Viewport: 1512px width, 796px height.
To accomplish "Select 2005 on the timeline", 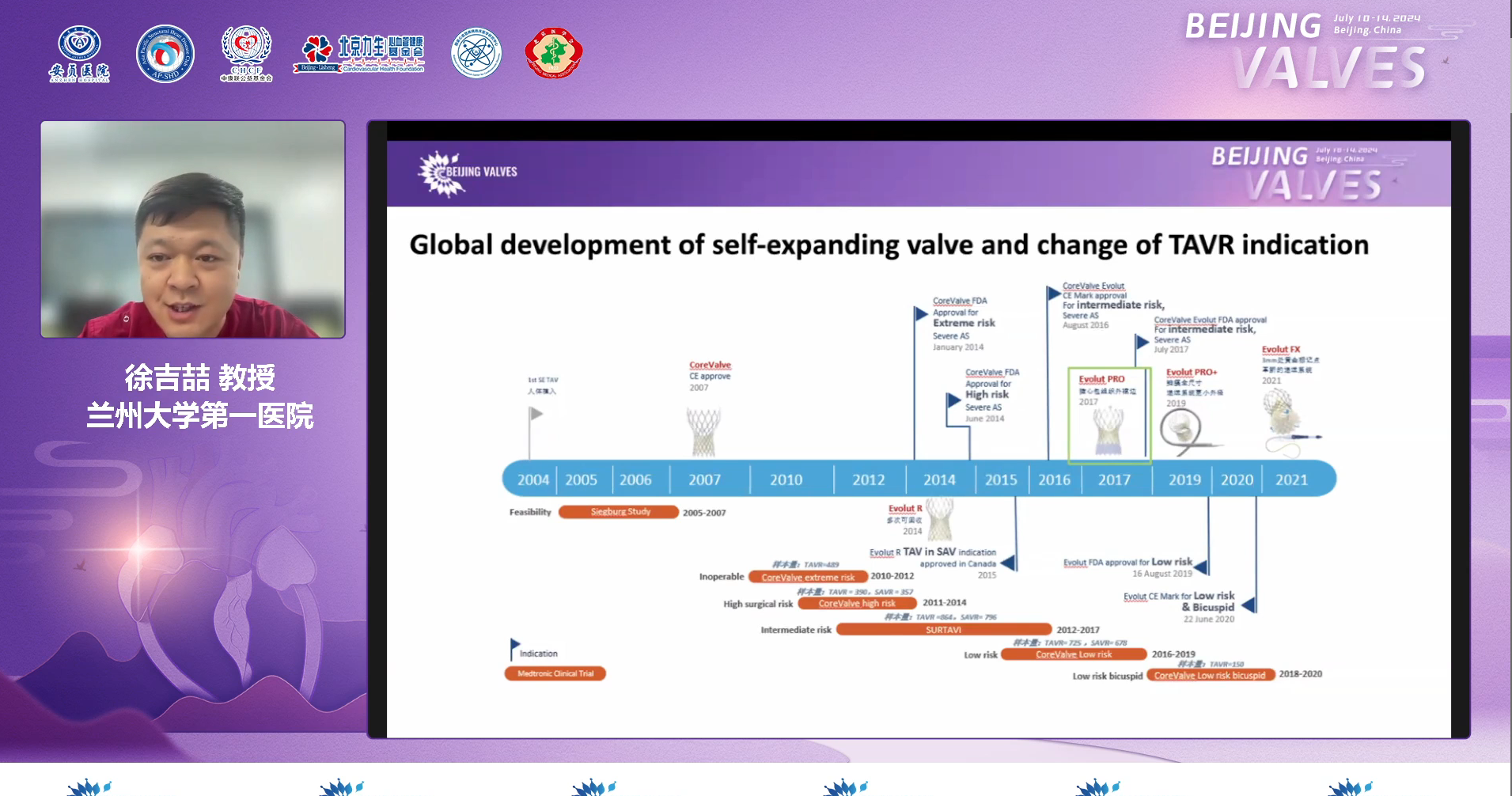I will coord(581,479).
